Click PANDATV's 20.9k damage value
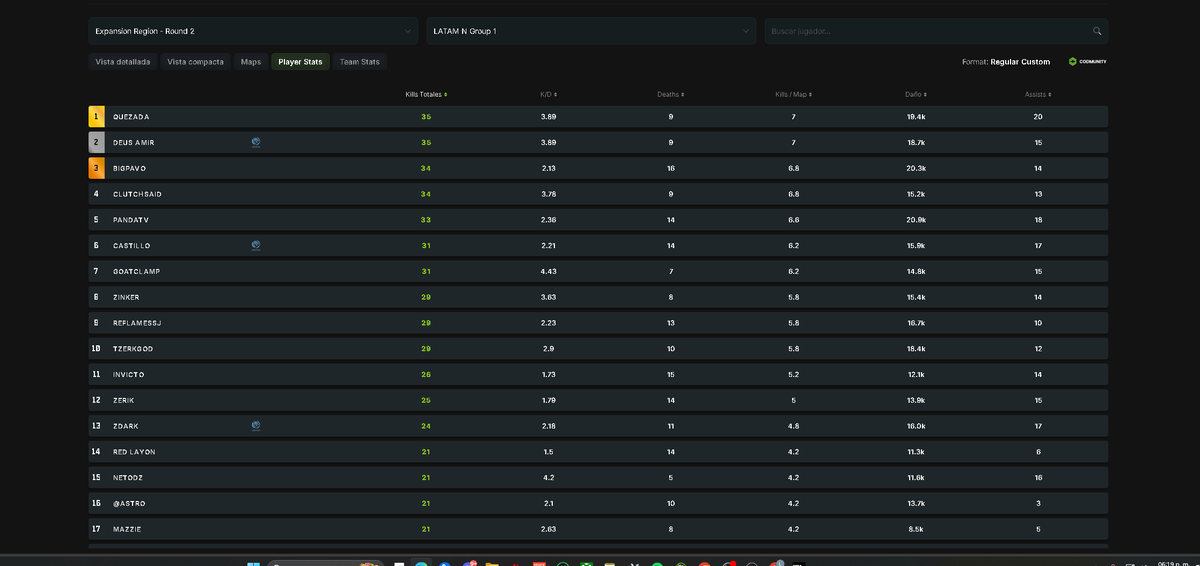This screenshot has height=566, width=1200. (x=916, y=220)
